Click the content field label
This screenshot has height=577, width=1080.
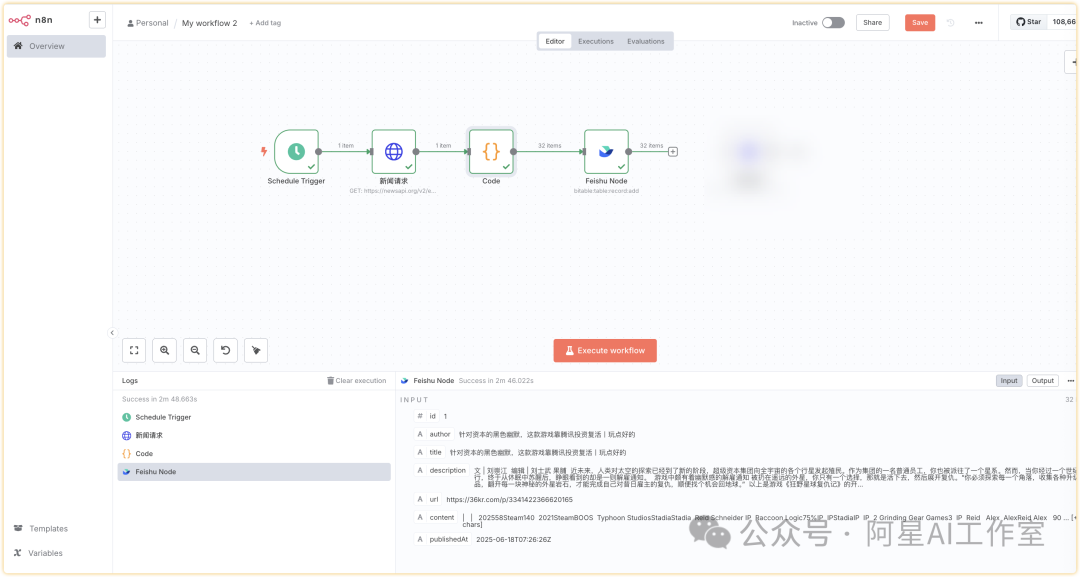(x=442, y=518)
